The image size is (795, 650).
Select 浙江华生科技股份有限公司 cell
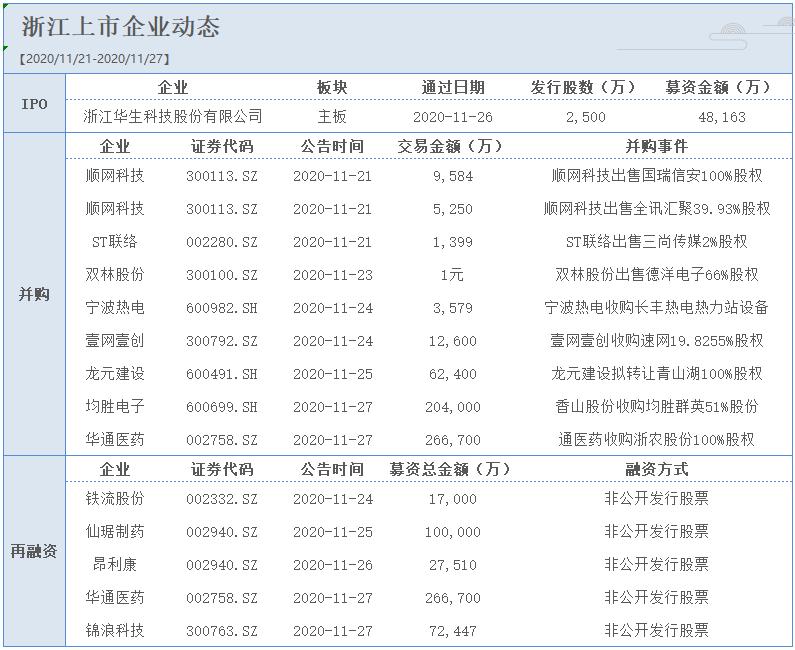(x=173, y=117)
